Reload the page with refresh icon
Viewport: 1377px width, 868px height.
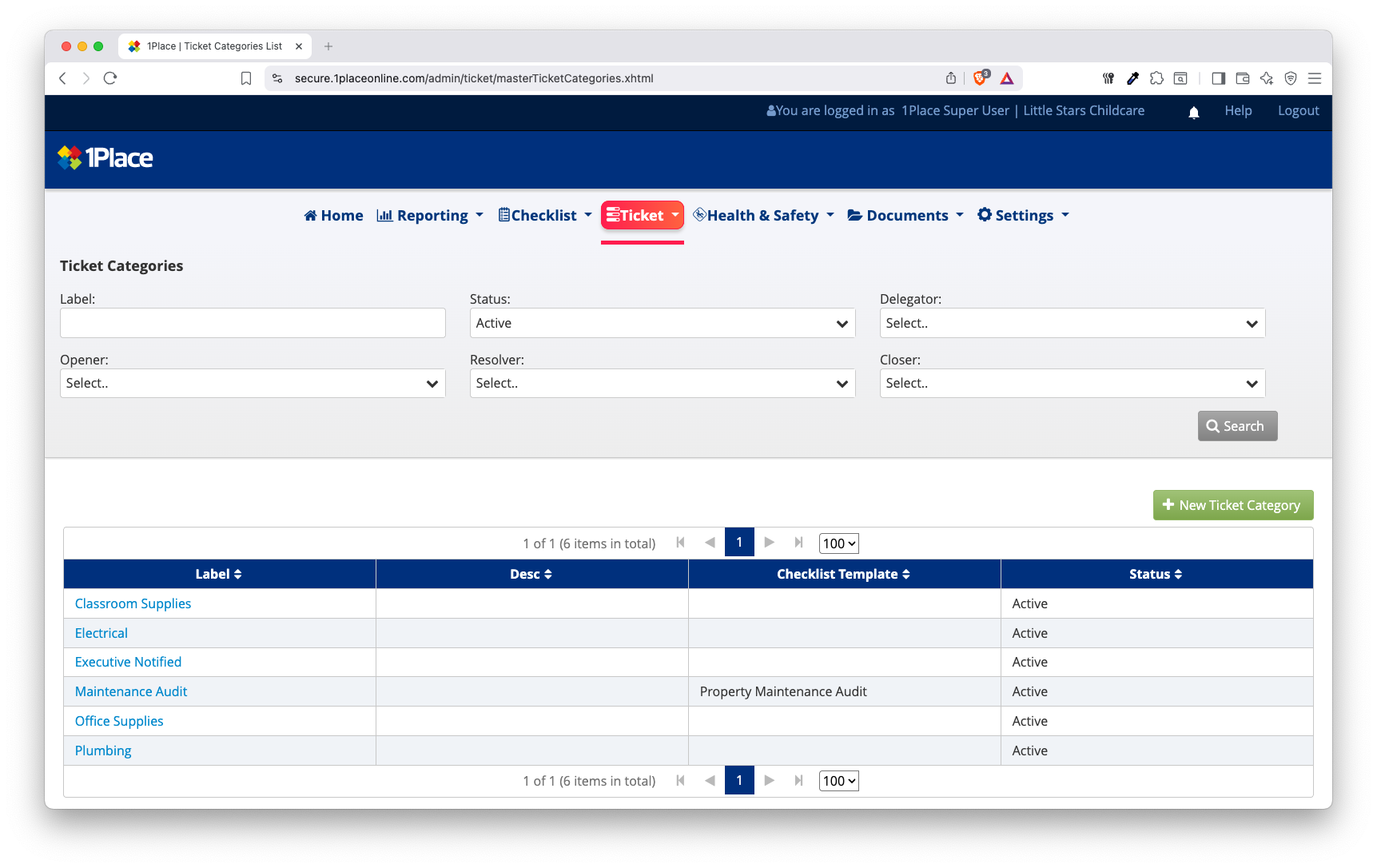(110, 78)
